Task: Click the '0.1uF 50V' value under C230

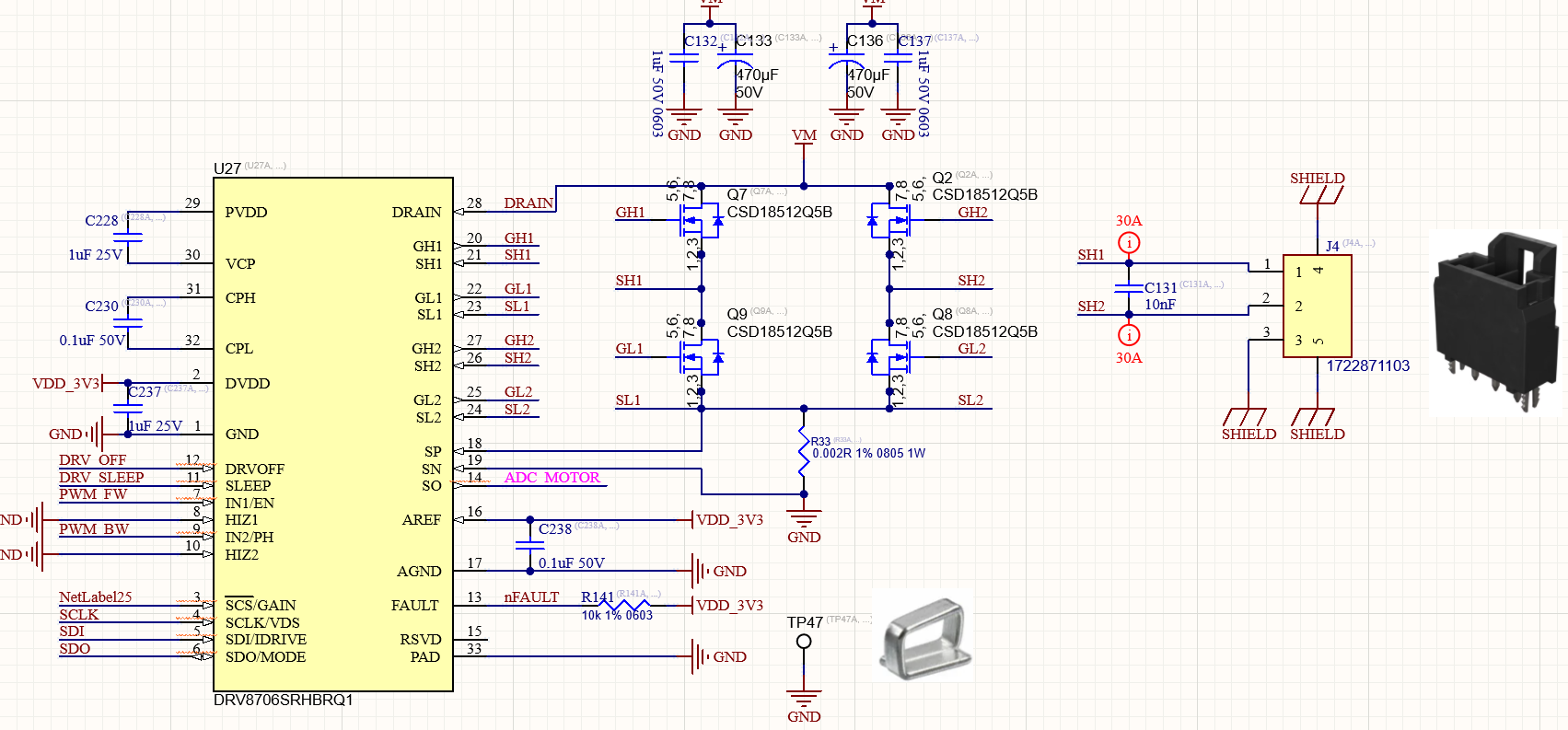Action: (x=92, y=341)
